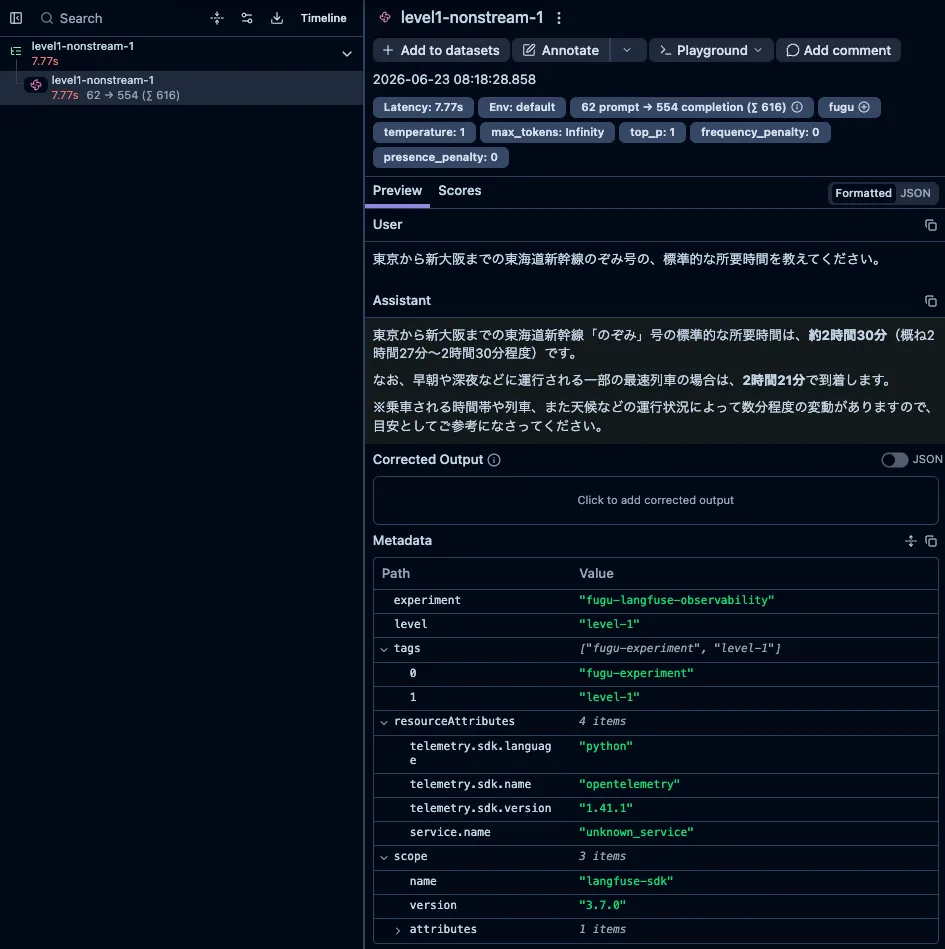Open the Annotate dropdown arrow
The width and height of the screenshot is (945, 949).
627,50
